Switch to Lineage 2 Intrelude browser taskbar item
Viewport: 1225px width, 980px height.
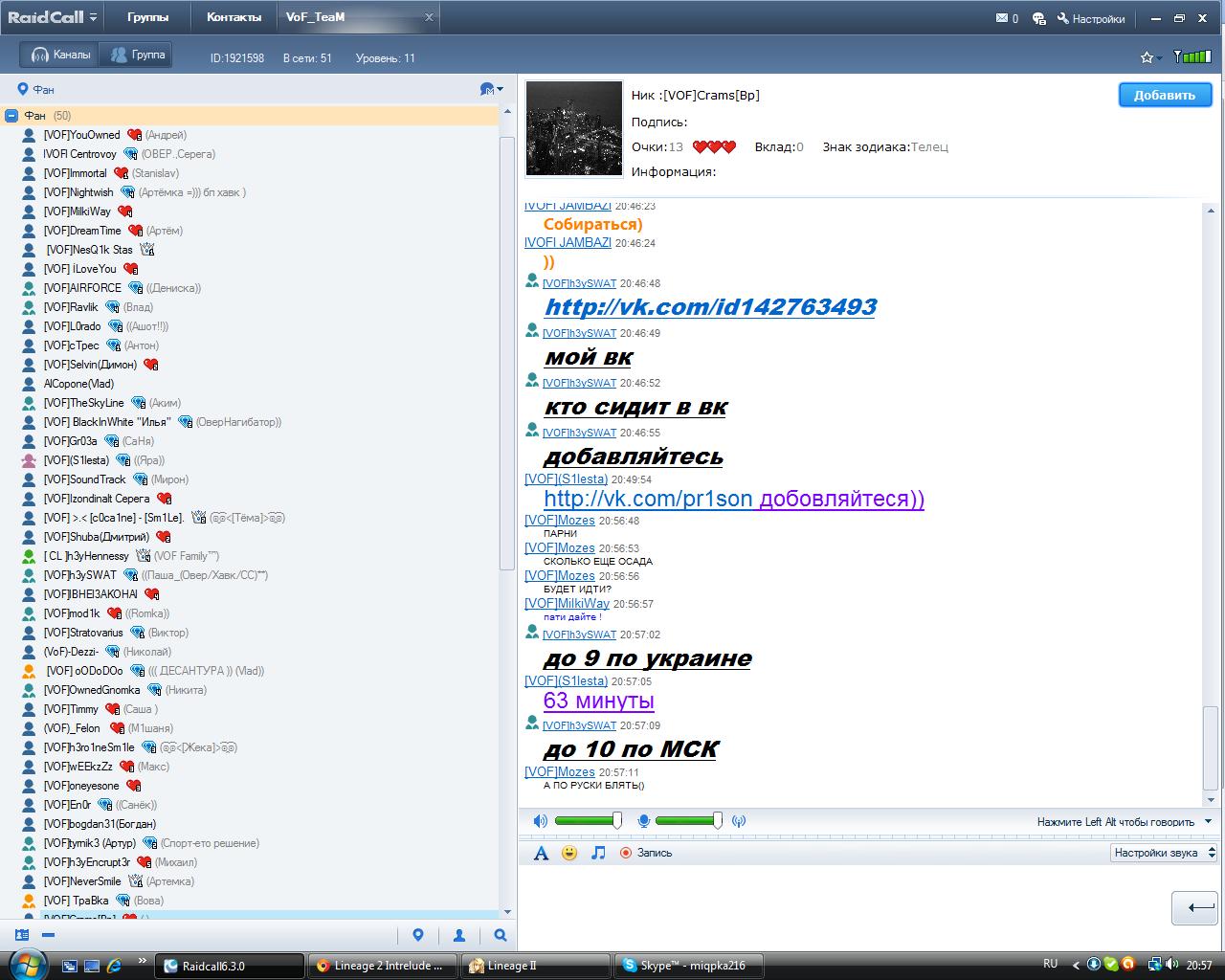tap(382, 966)
